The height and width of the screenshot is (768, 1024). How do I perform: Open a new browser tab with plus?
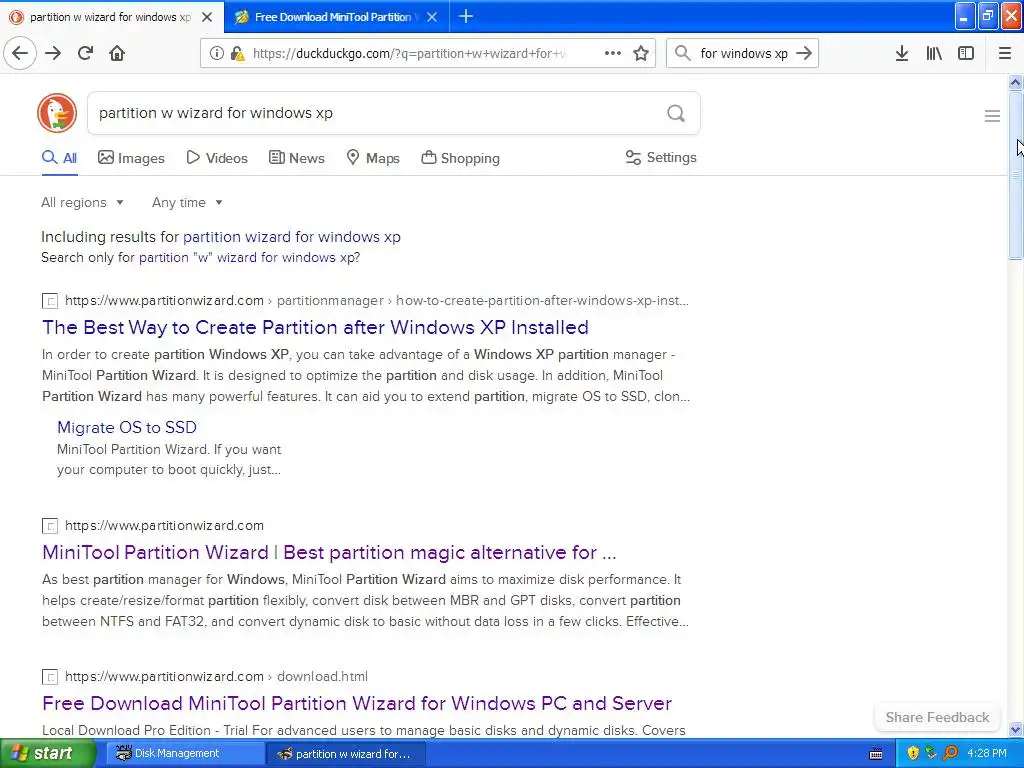click(x=466, y=16)
